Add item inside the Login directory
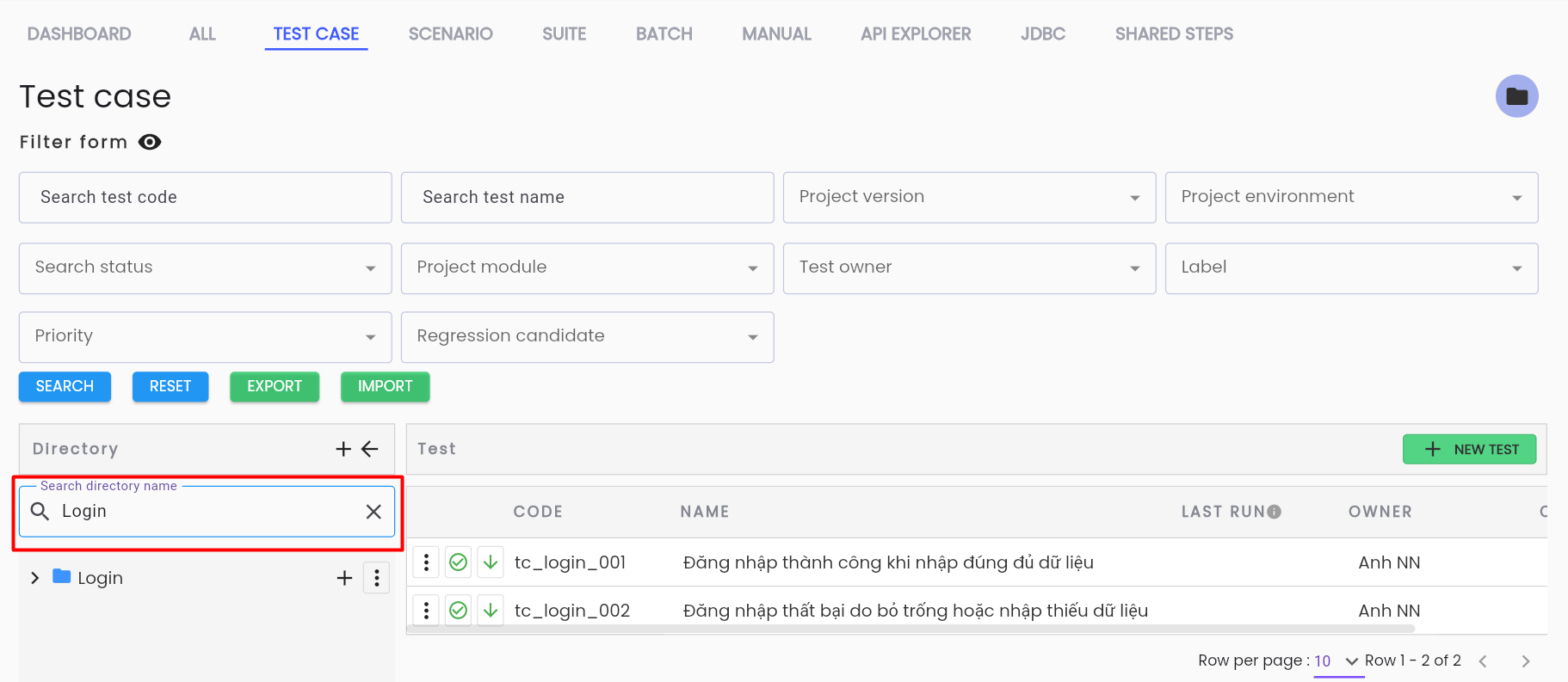Viewport: 1568px width, 682px height. 344,578
